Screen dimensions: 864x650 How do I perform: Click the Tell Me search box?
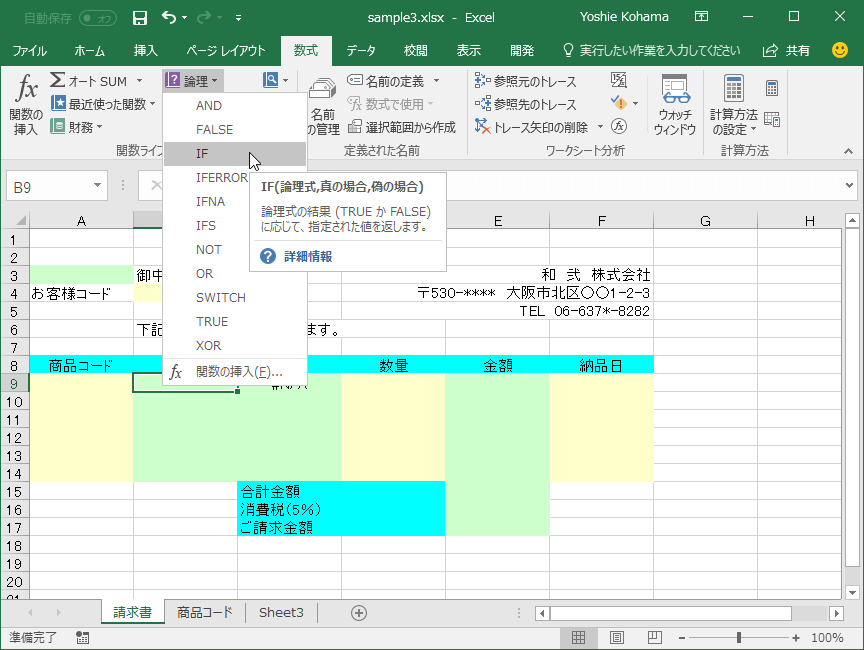click(652, 51)
